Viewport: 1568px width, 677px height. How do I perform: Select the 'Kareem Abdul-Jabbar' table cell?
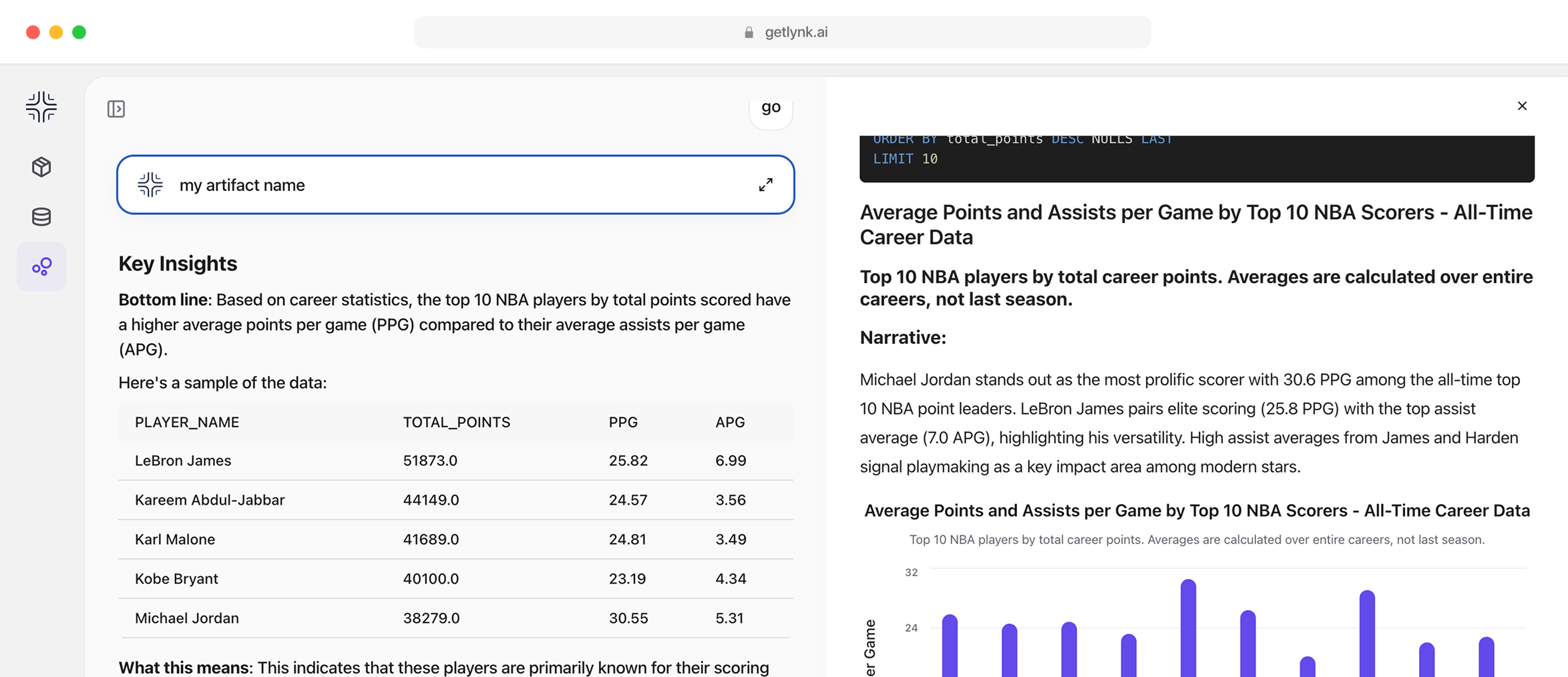pyautogui.click(x=210, y=500)
